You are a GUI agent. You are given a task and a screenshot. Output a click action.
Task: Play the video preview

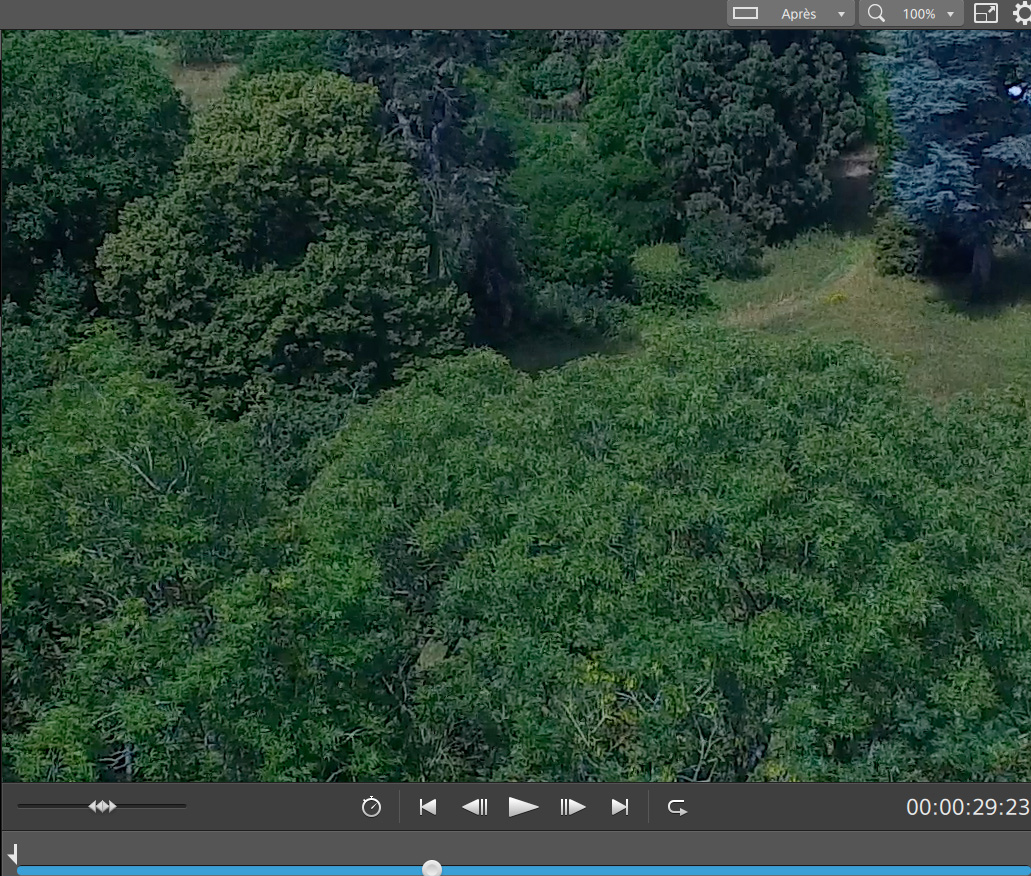(x=523, y=807)
